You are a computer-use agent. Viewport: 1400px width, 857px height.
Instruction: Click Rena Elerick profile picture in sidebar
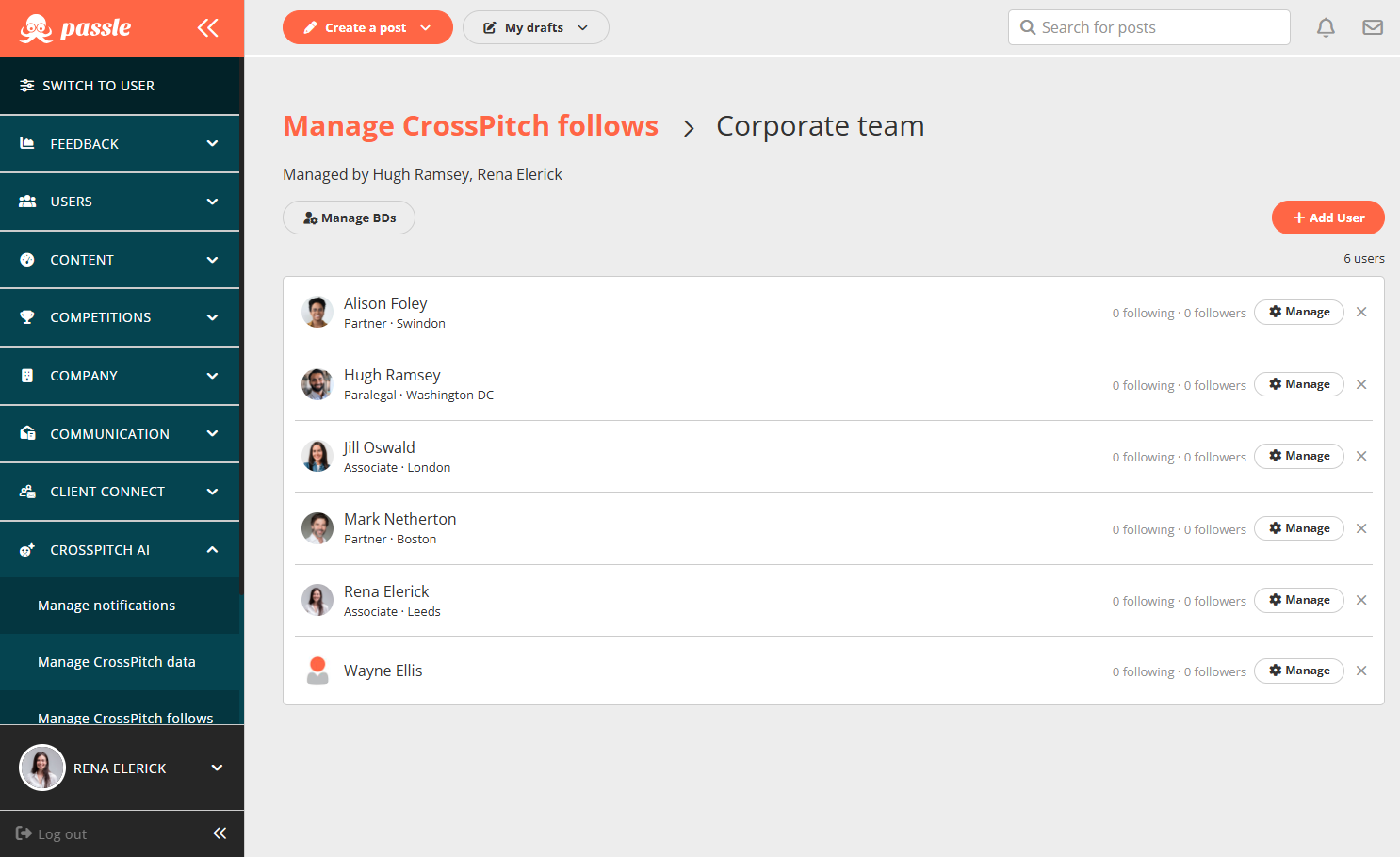pos(42,768)
